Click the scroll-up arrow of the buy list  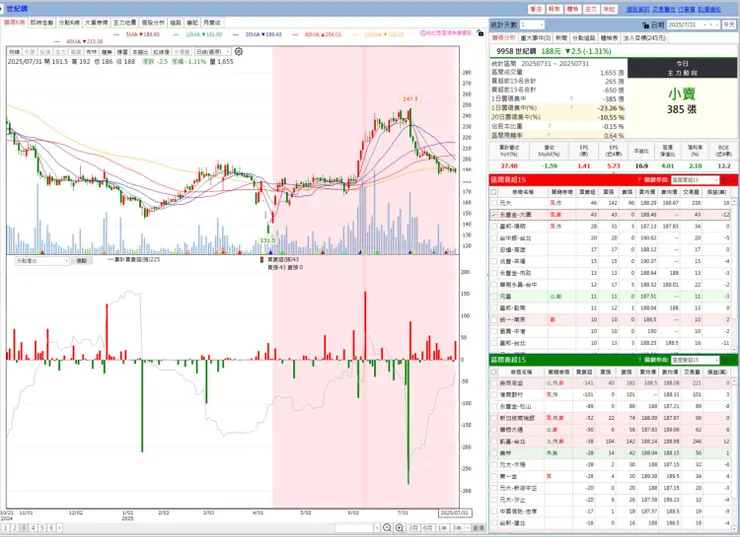coord(734,202)
